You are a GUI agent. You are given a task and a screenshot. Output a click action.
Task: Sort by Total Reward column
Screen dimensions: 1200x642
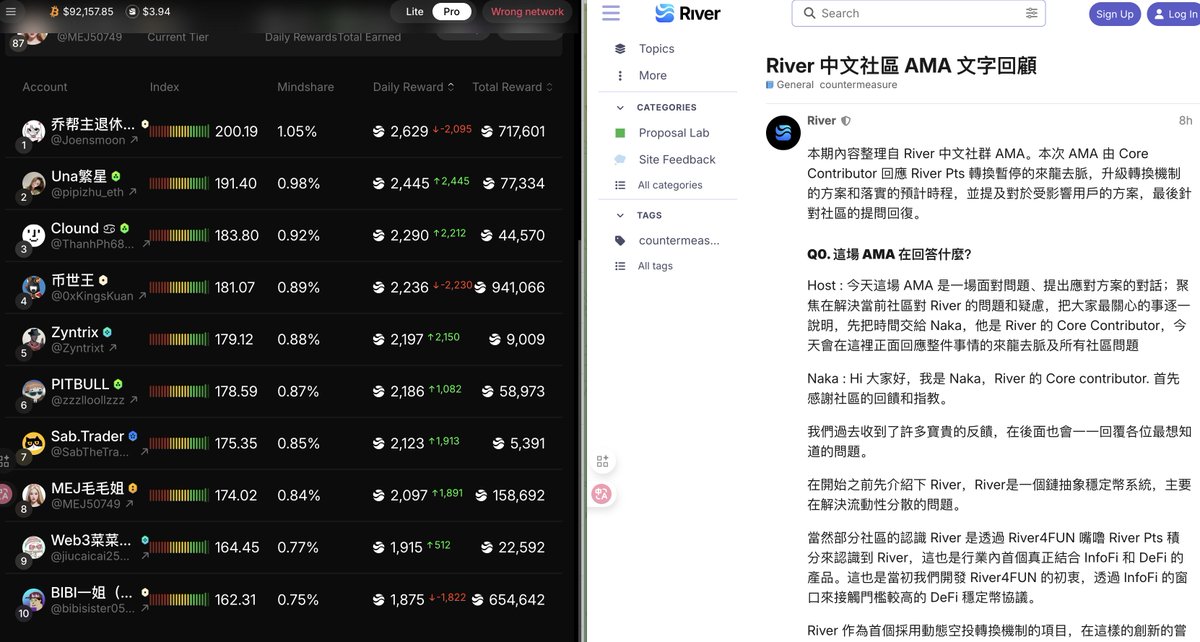[513, 87]
